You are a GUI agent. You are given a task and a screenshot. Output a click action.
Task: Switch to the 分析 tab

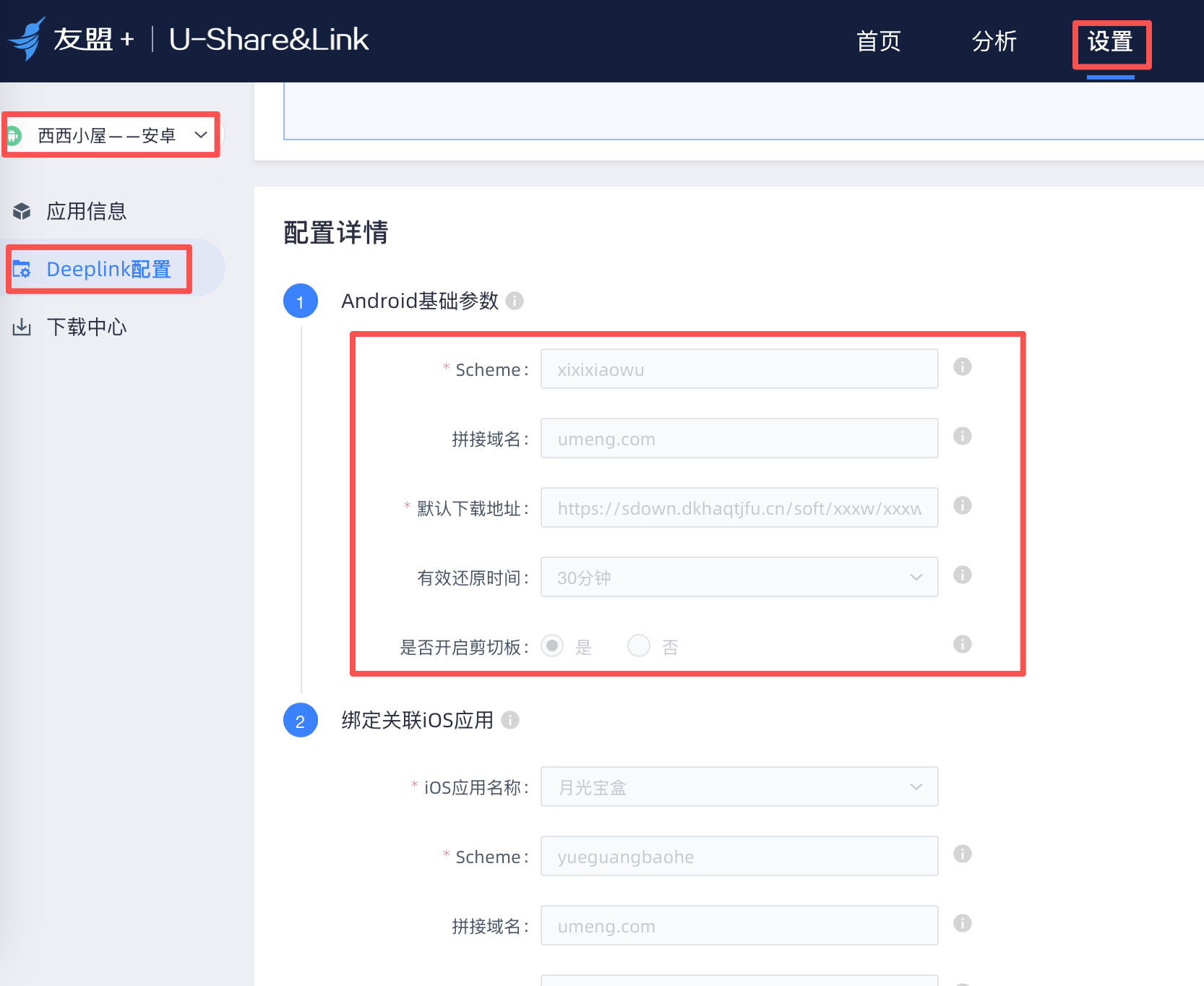994,41
